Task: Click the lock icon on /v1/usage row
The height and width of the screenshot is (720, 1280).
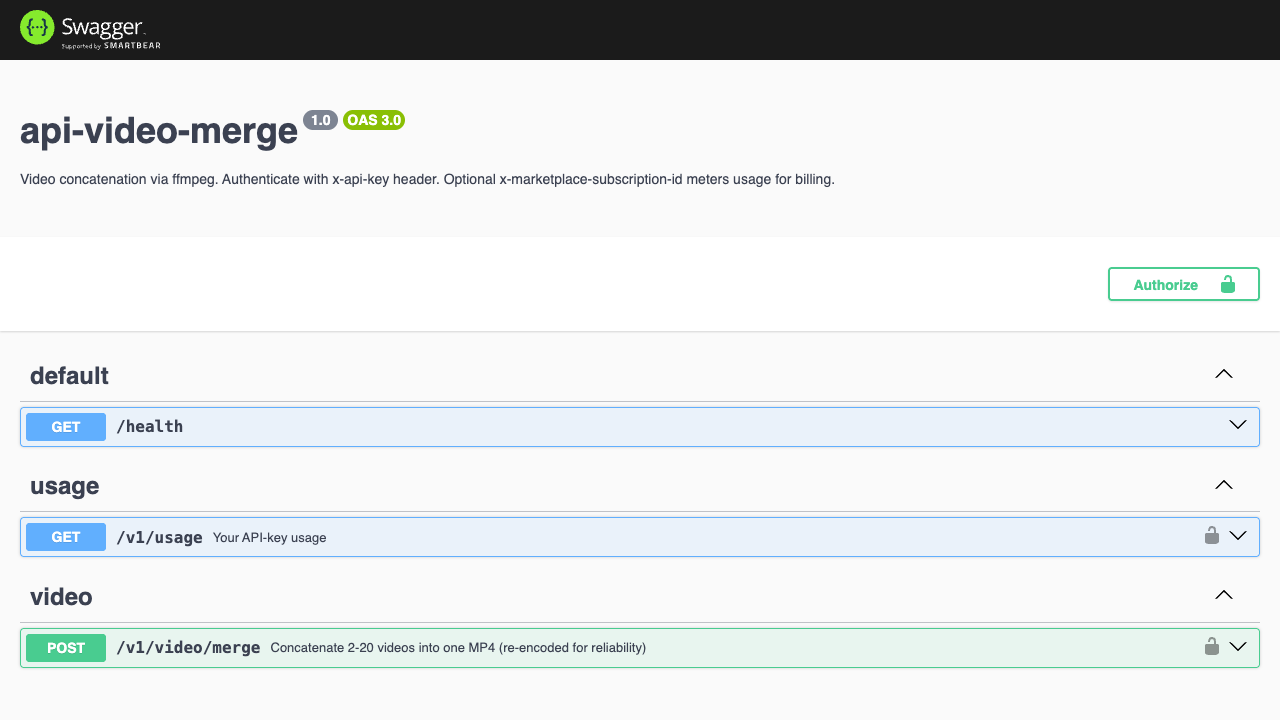Action: pos(1211,535)
